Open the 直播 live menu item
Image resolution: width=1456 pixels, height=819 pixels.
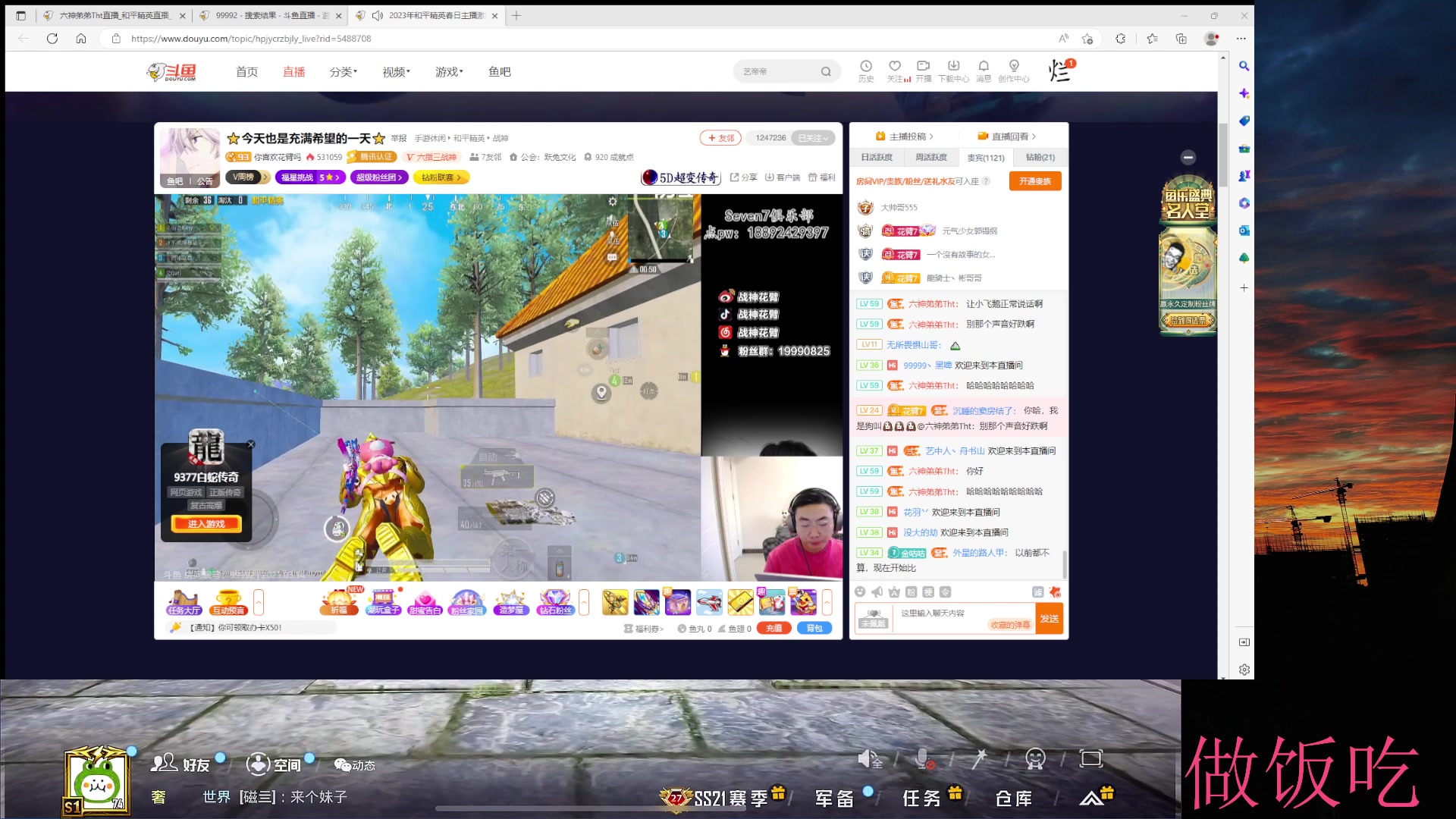click(x=293, y=71)
